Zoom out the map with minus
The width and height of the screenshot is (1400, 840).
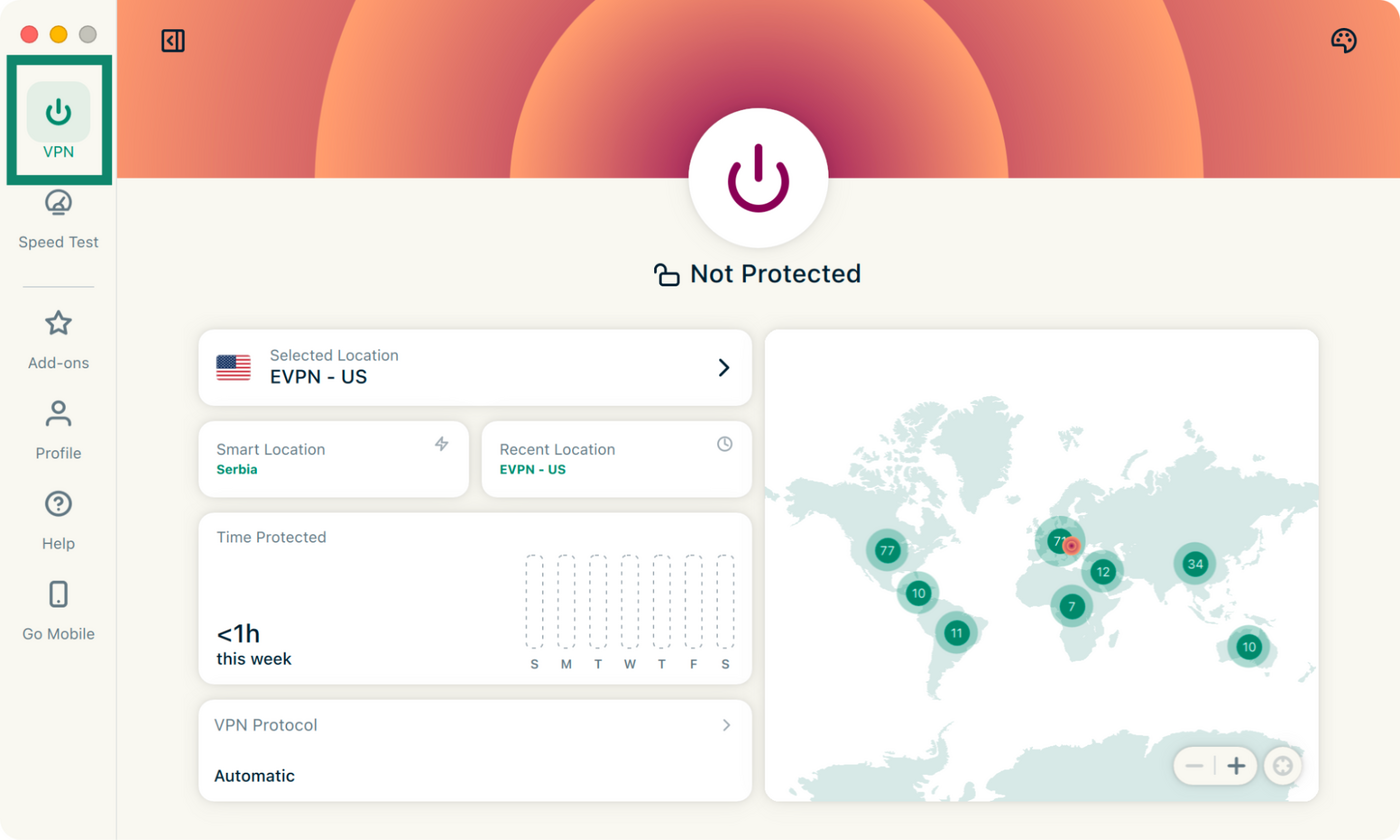click(1194, 767)
